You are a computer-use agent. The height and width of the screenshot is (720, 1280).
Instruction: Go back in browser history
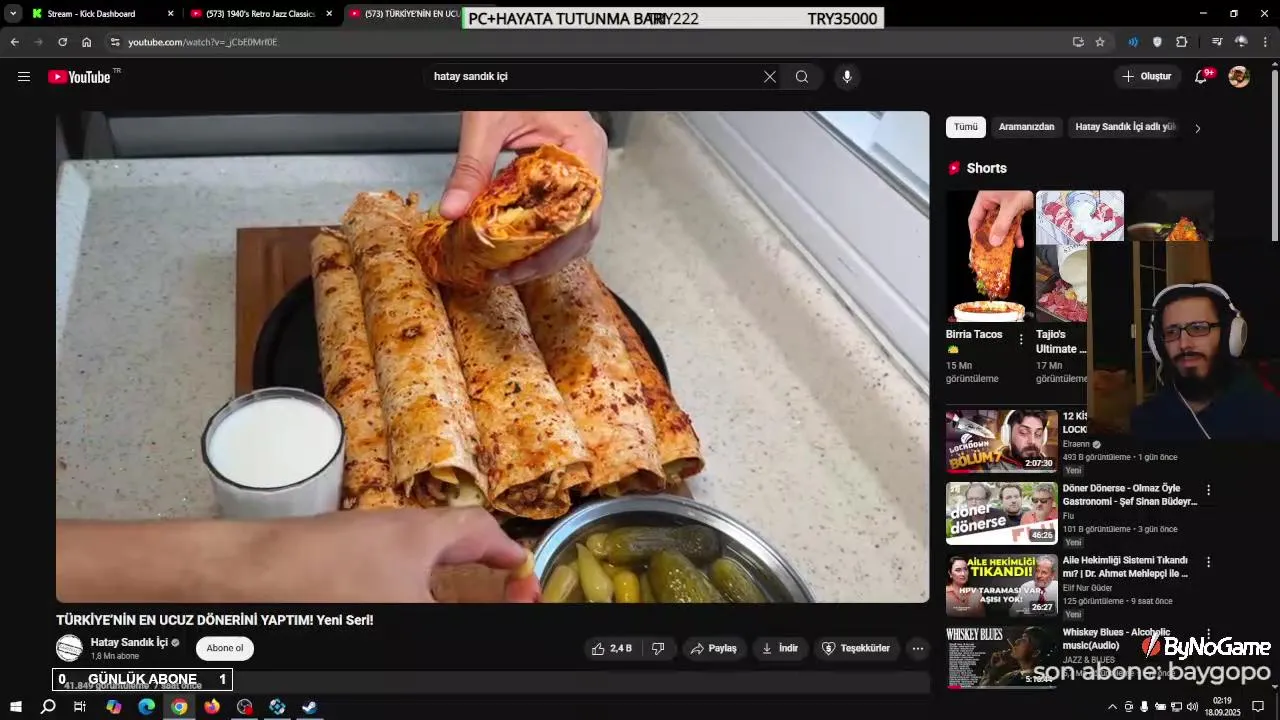pyautogui.click(x=14, y=42)
